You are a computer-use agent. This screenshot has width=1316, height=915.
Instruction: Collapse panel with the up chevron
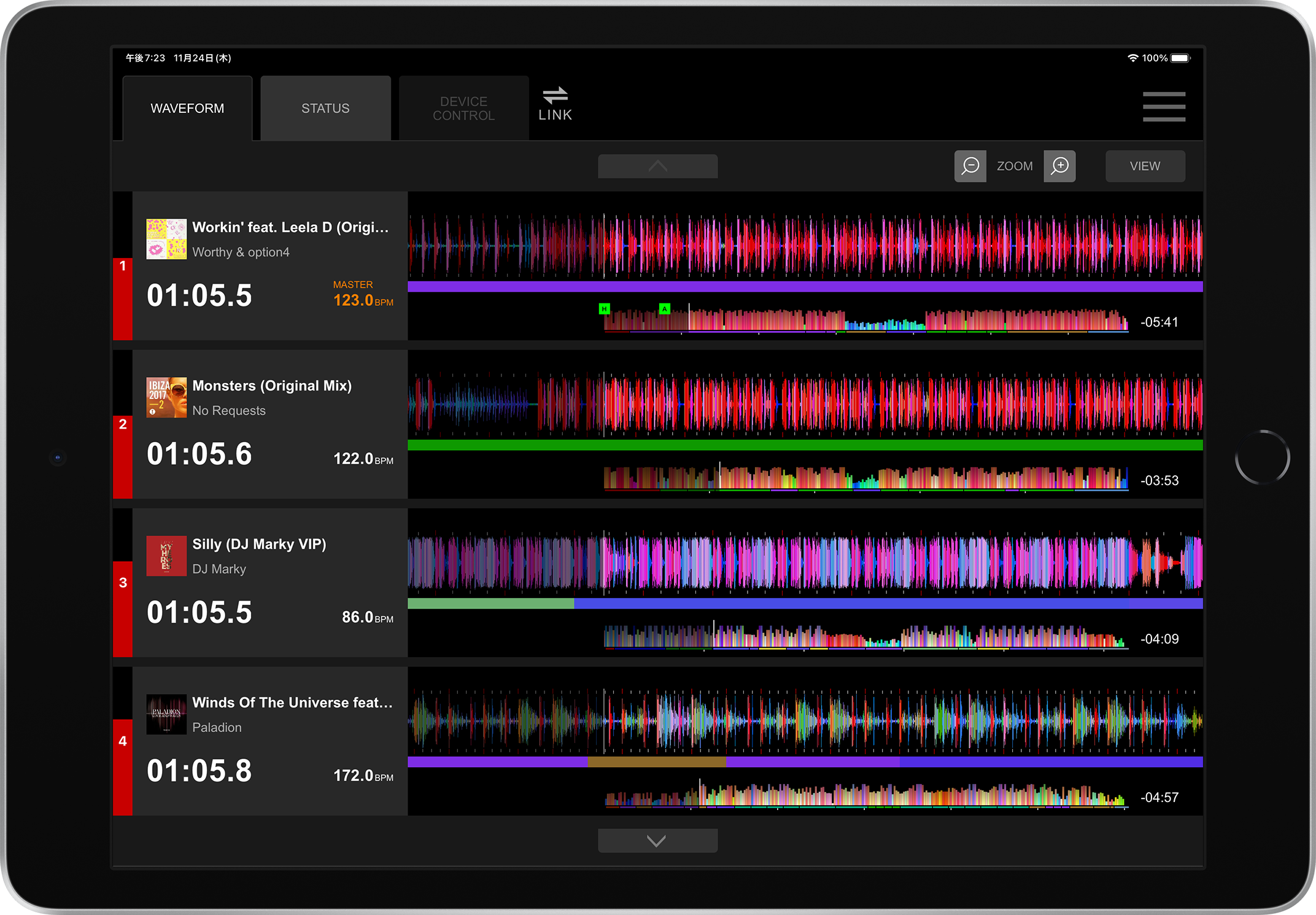coord(657,166)
